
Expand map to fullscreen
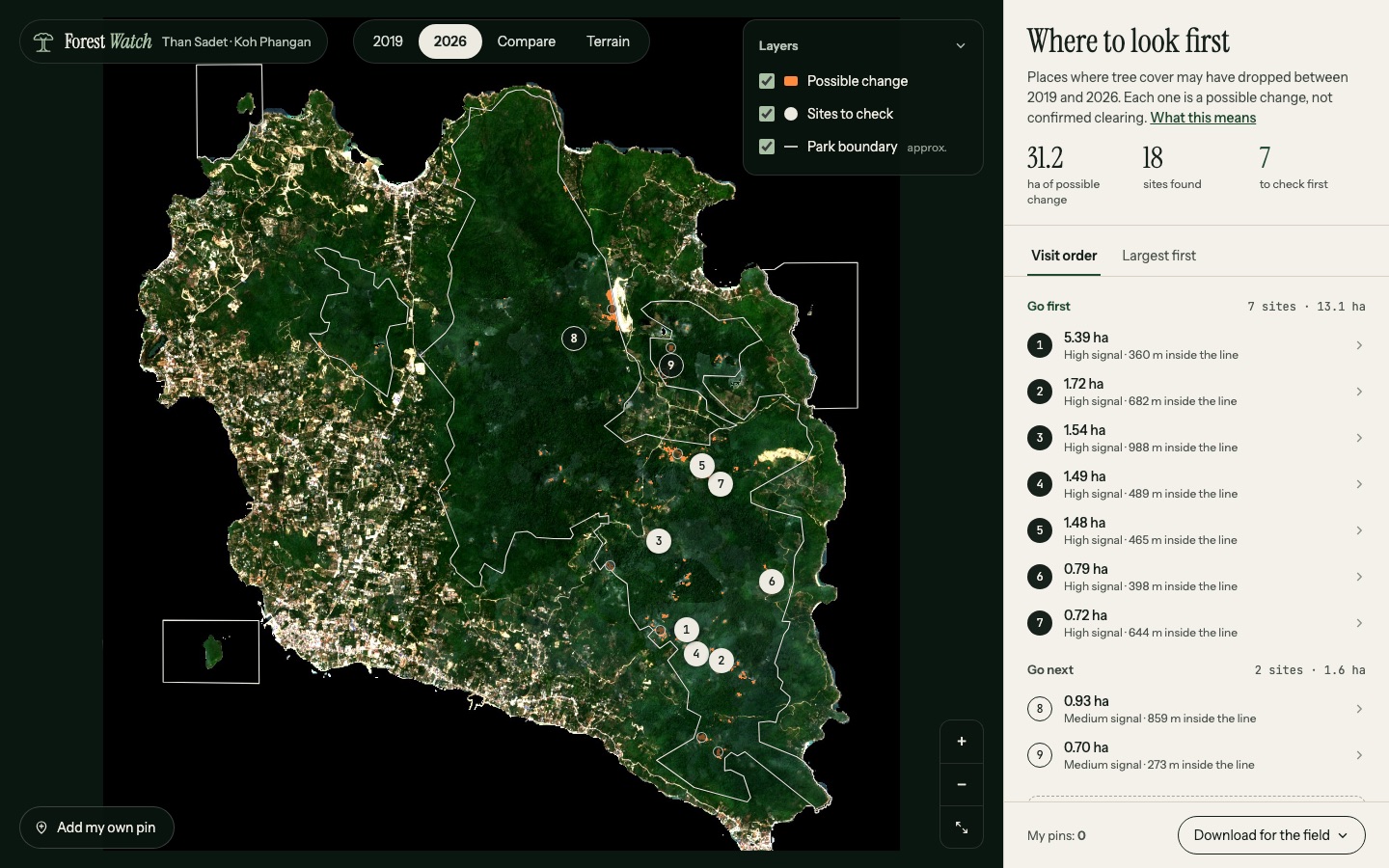[962, 827]
